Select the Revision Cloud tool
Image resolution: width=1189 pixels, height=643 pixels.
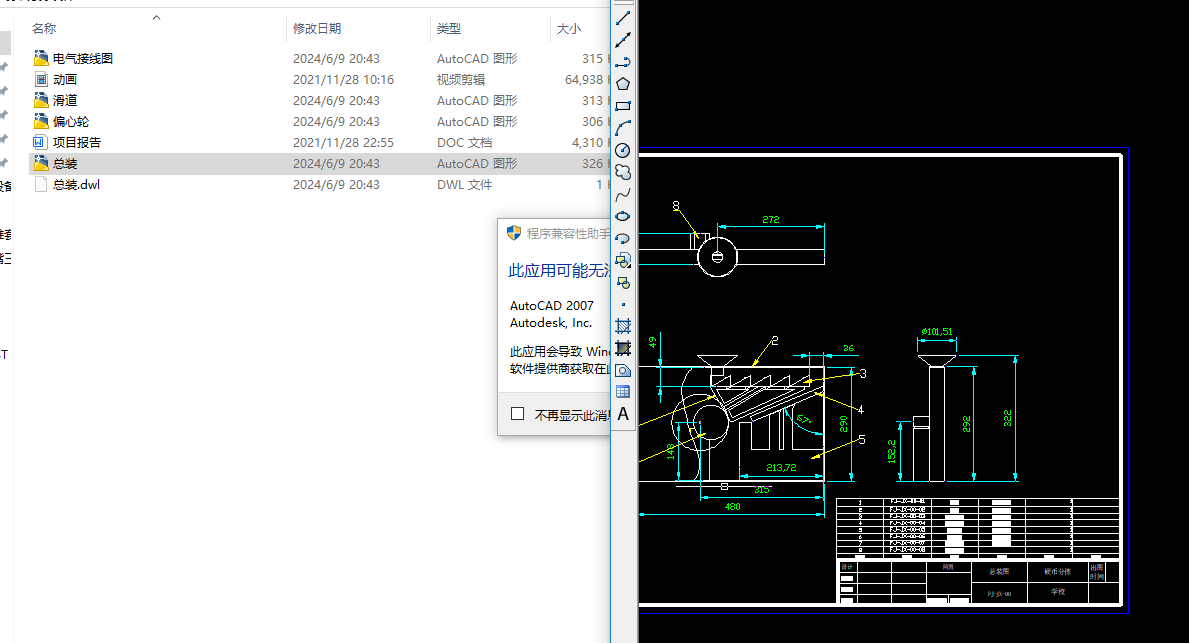coord(623,172)
